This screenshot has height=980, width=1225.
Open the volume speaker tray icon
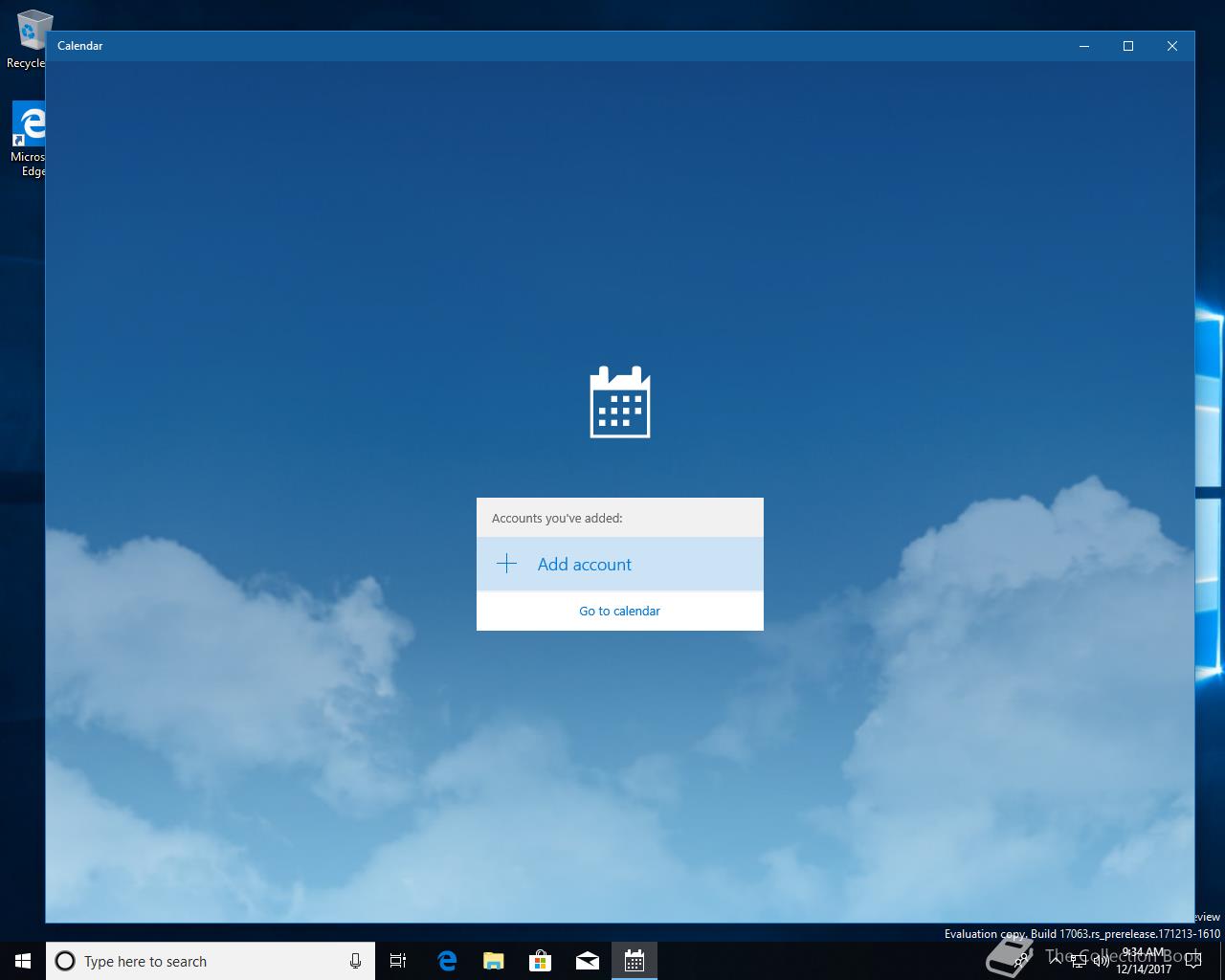pyautogui.click(x=1101, y=961)
